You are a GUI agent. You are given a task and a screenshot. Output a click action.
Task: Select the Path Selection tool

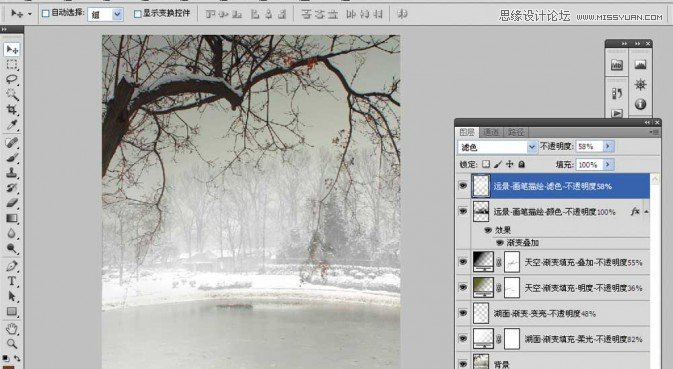point(12,296)
